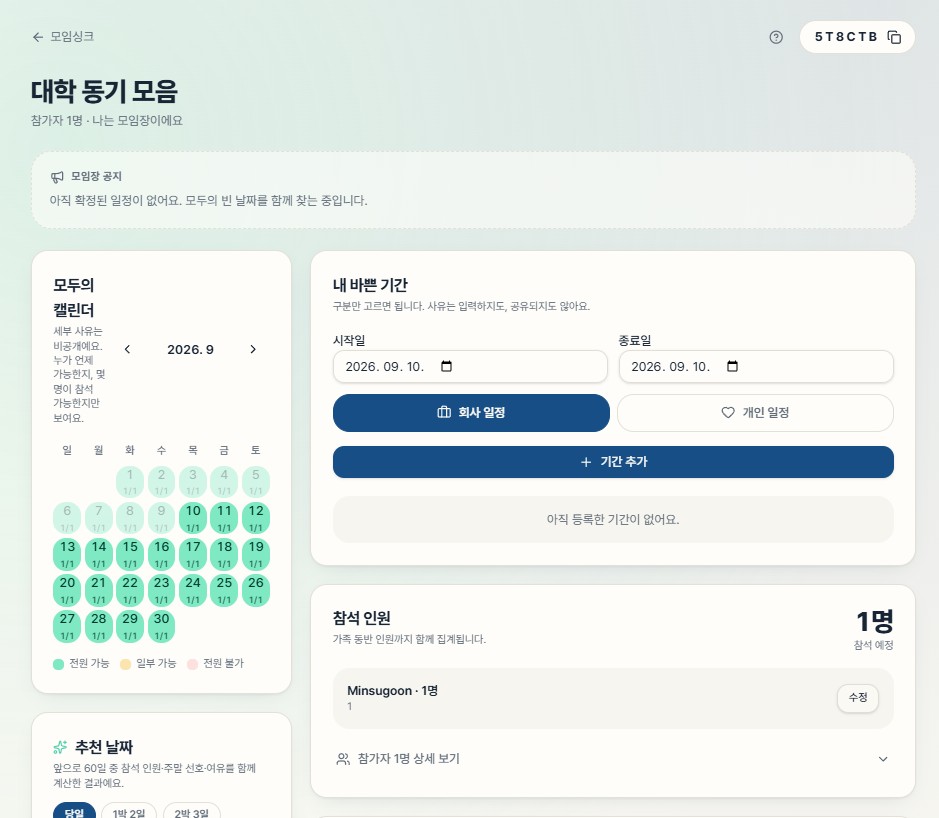The height and width of the screenshot is (818, 939).
Task: Click the 추천 날짜 heading
Action: (x=104, y=747)
